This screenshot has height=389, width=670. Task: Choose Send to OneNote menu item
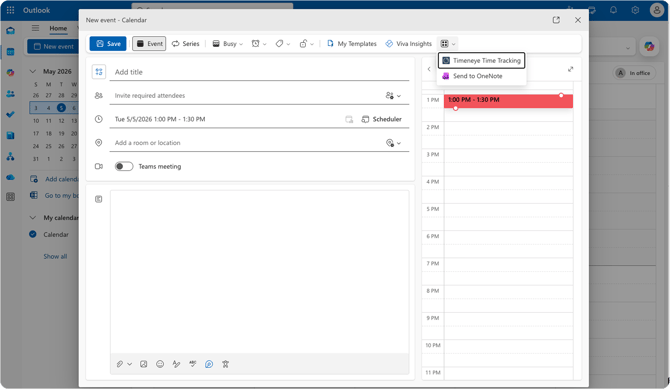click(x=482, y=76)
